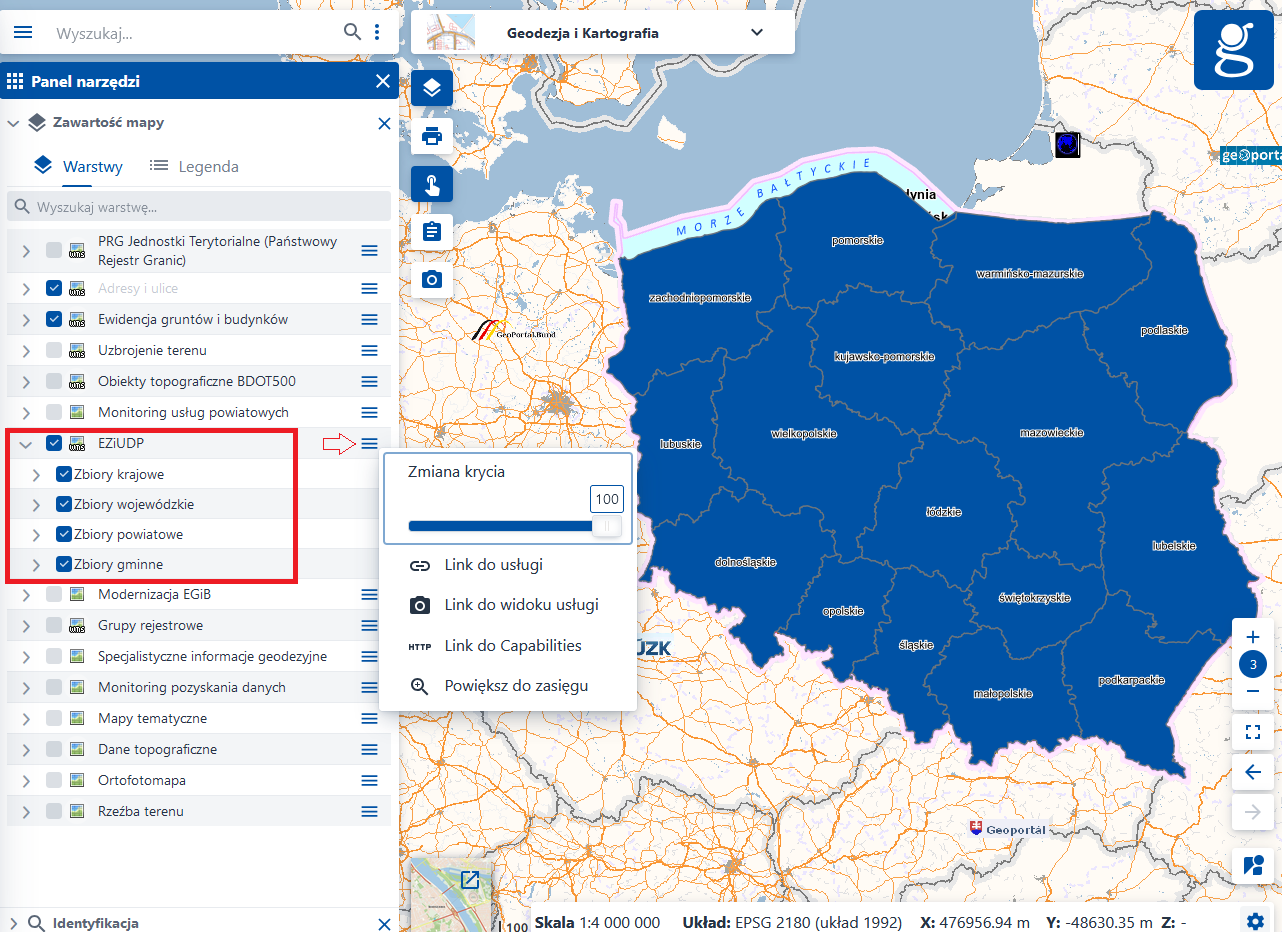Screen dimensions: 1286x932
Task: Uncheck the Zbiory krajowe layer
Action: [63, 473]
